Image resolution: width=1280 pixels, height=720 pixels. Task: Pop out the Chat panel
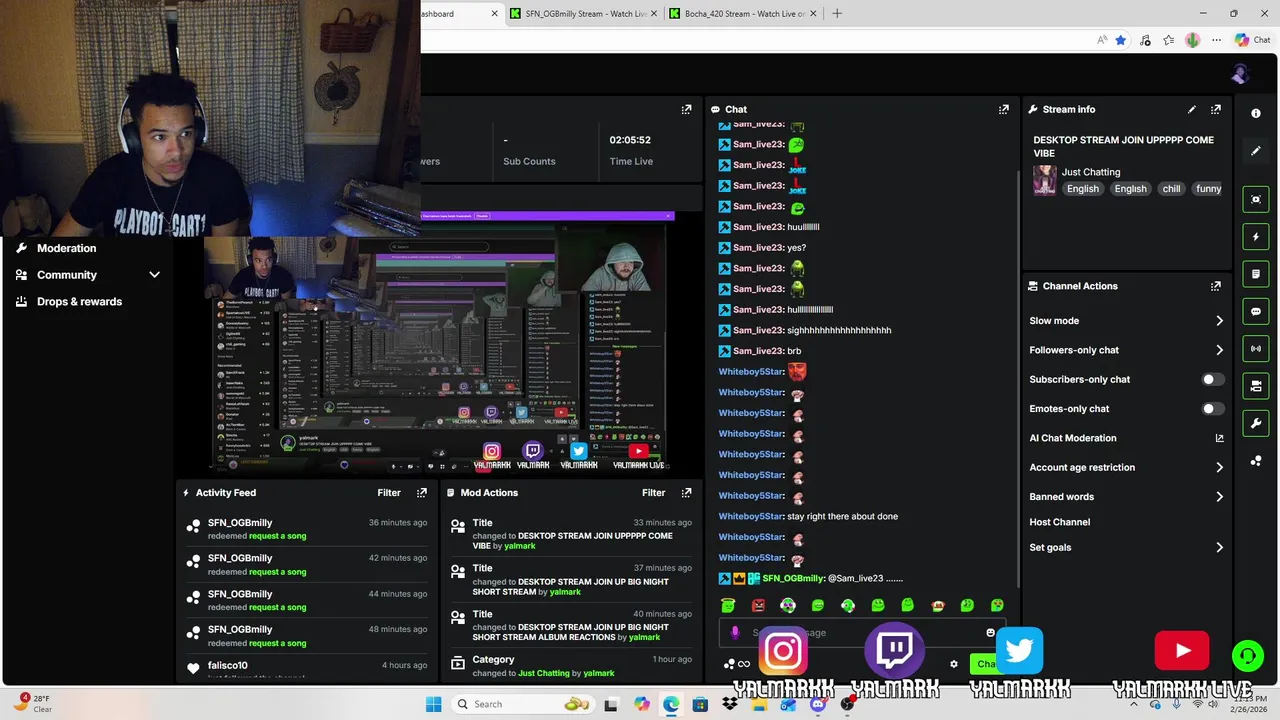pos(1004,109)
